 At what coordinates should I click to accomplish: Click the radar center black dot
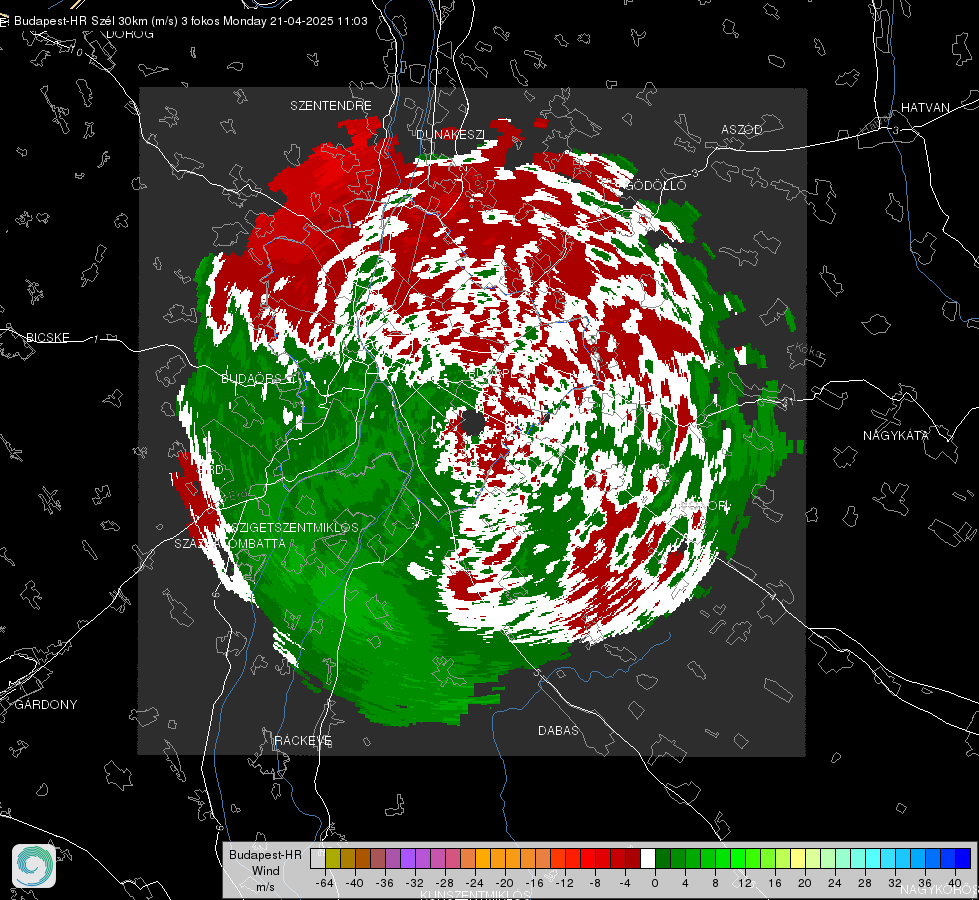(x=473, y=423)
